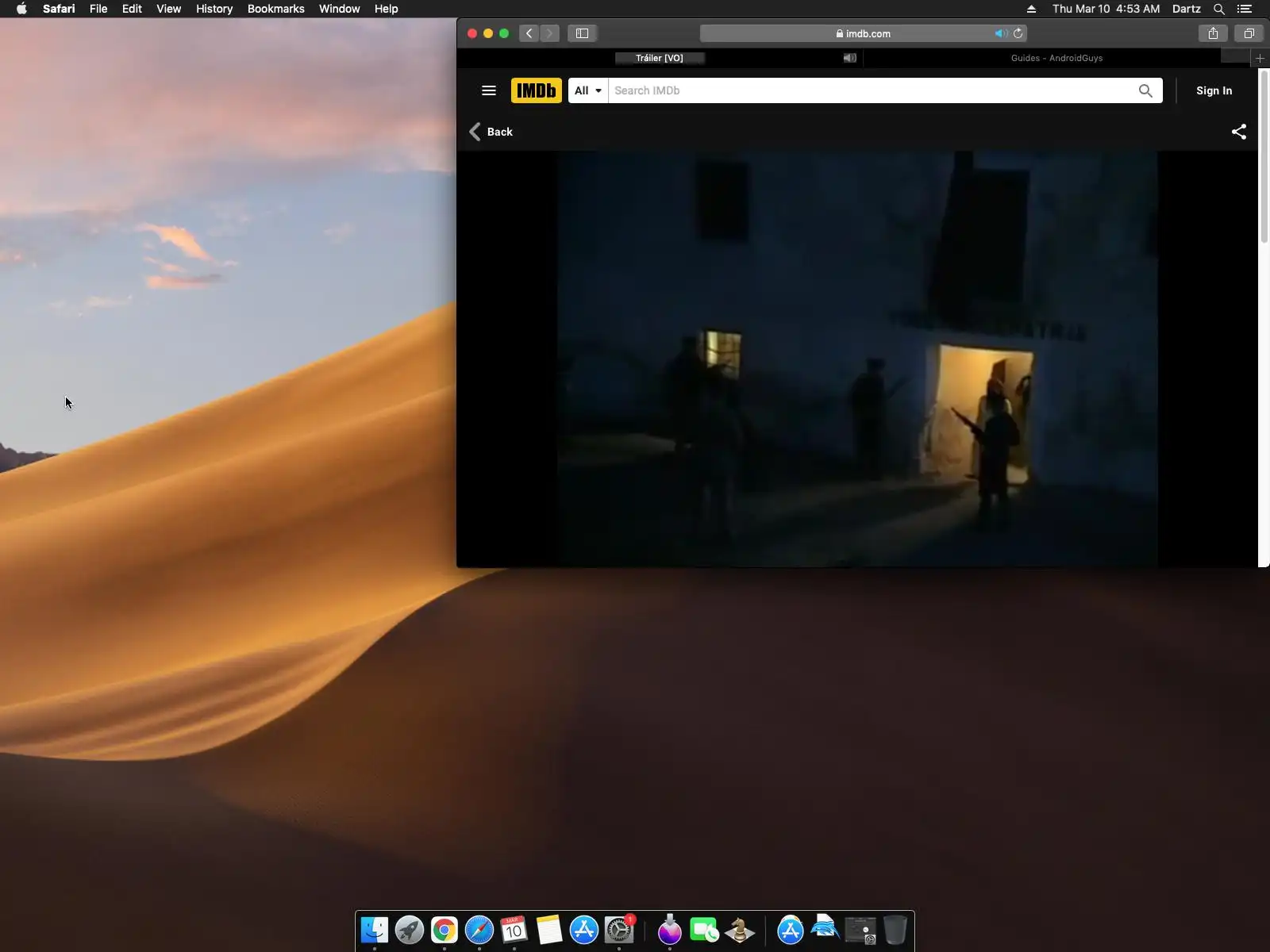Viewport: 1270px width, 952px height.
Task: Open Finder from the Dock
Action: coord(375,930)
